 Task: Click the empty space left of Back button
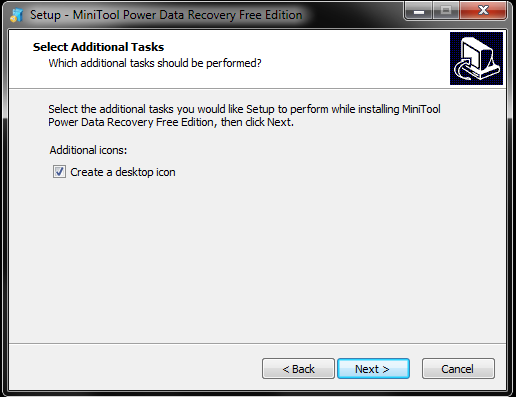(133, 369)
